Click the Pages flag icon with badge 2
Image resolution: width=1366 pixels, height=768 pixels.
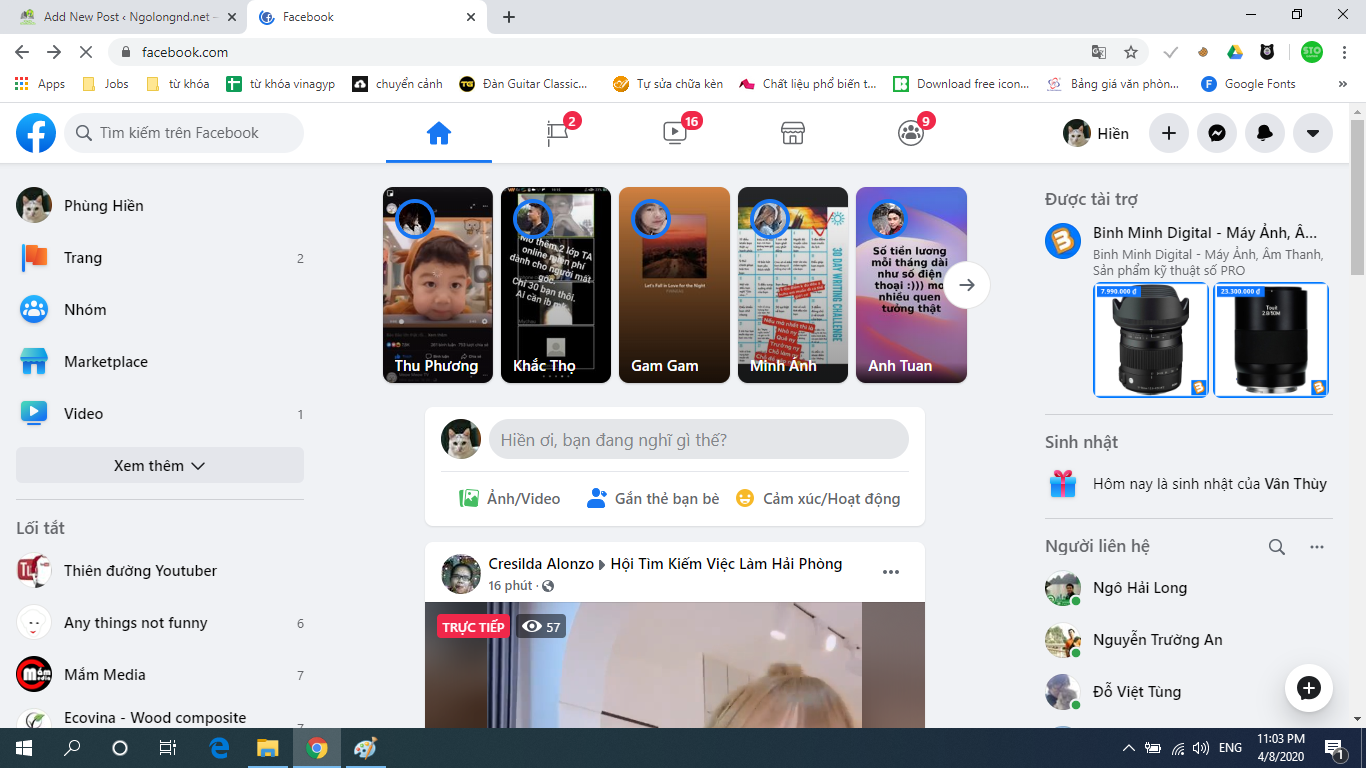click(557, 133)
